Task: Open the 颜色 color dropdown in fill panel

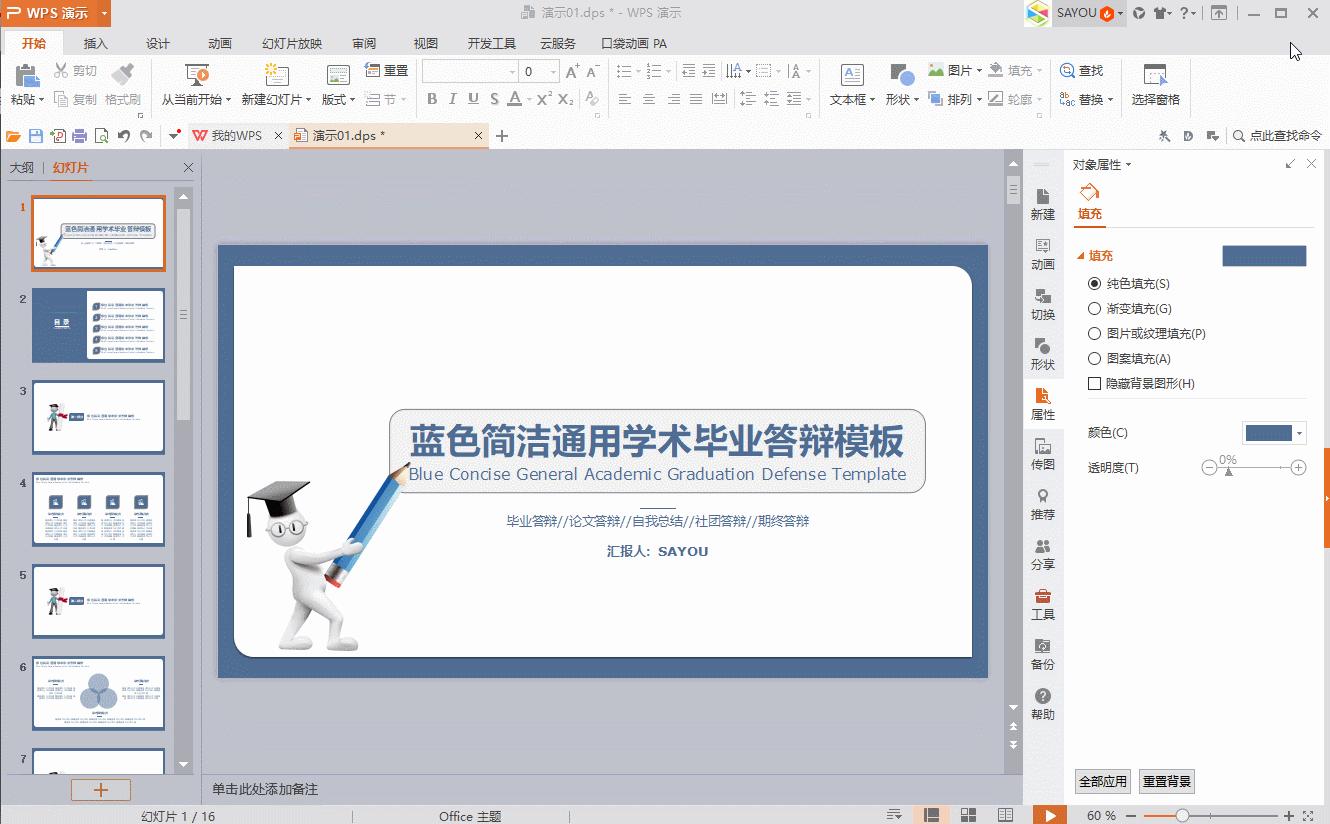Action: coord(1272,432)
